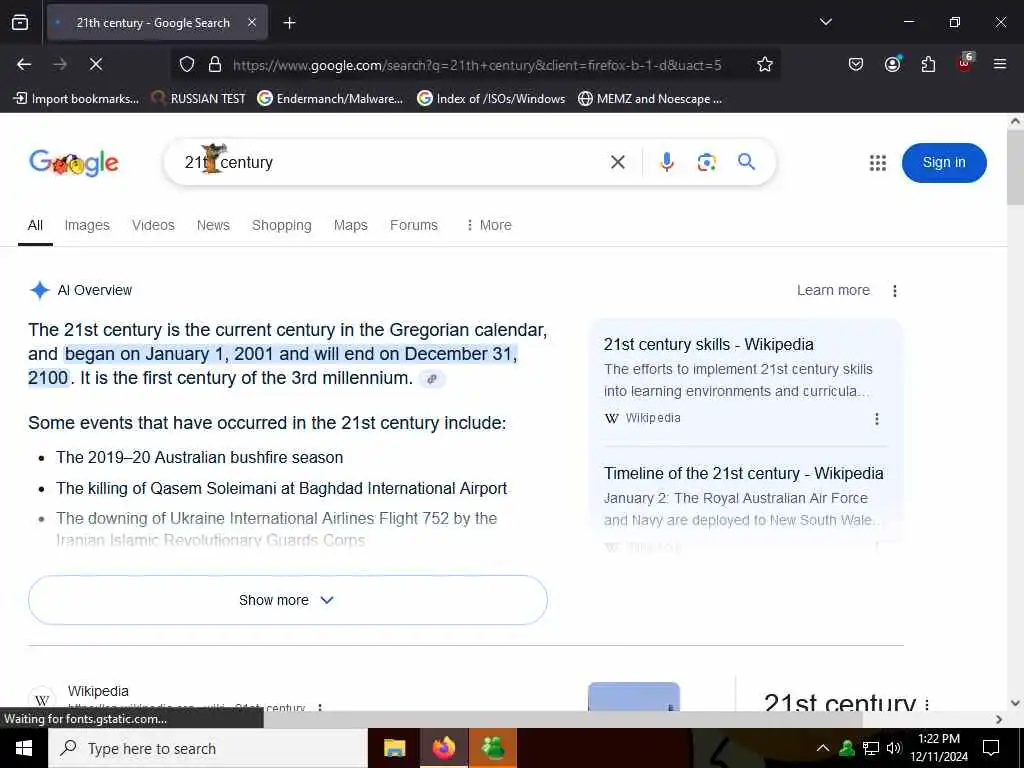Open Wikipedia search result
1024x768 pixels.
coord(98,691)
